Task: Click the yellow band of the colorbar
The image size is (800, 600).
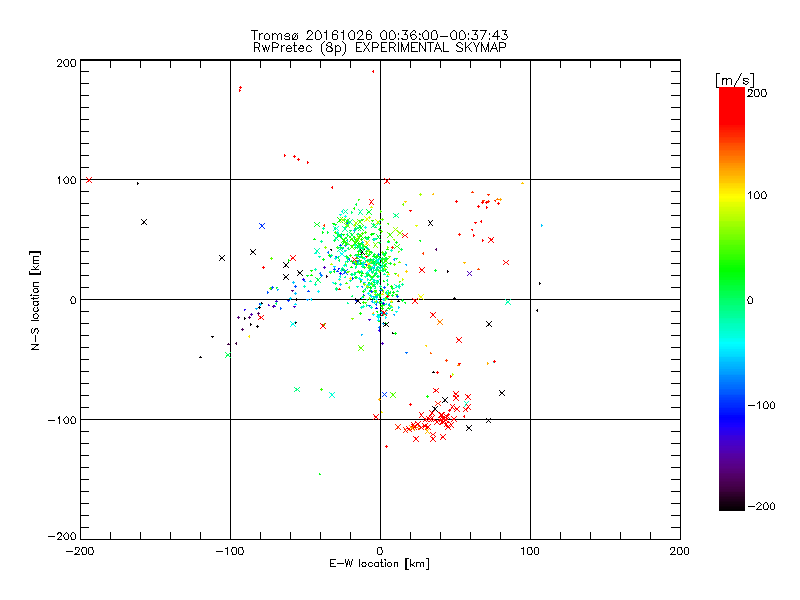Action: (732, 196)
